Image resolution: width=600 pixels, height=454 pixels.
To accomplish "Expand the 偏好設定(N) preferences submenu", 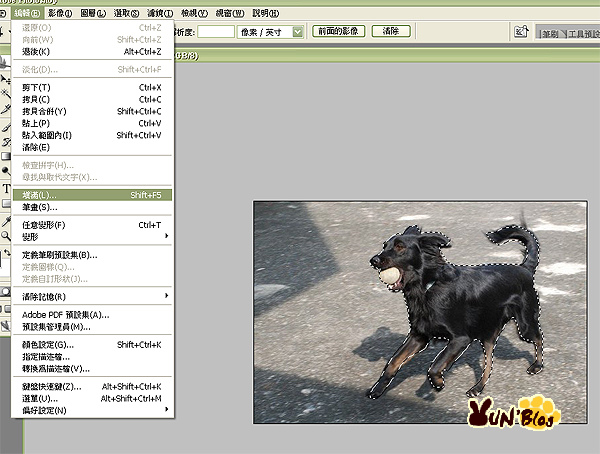I will [x=92, y=410].
